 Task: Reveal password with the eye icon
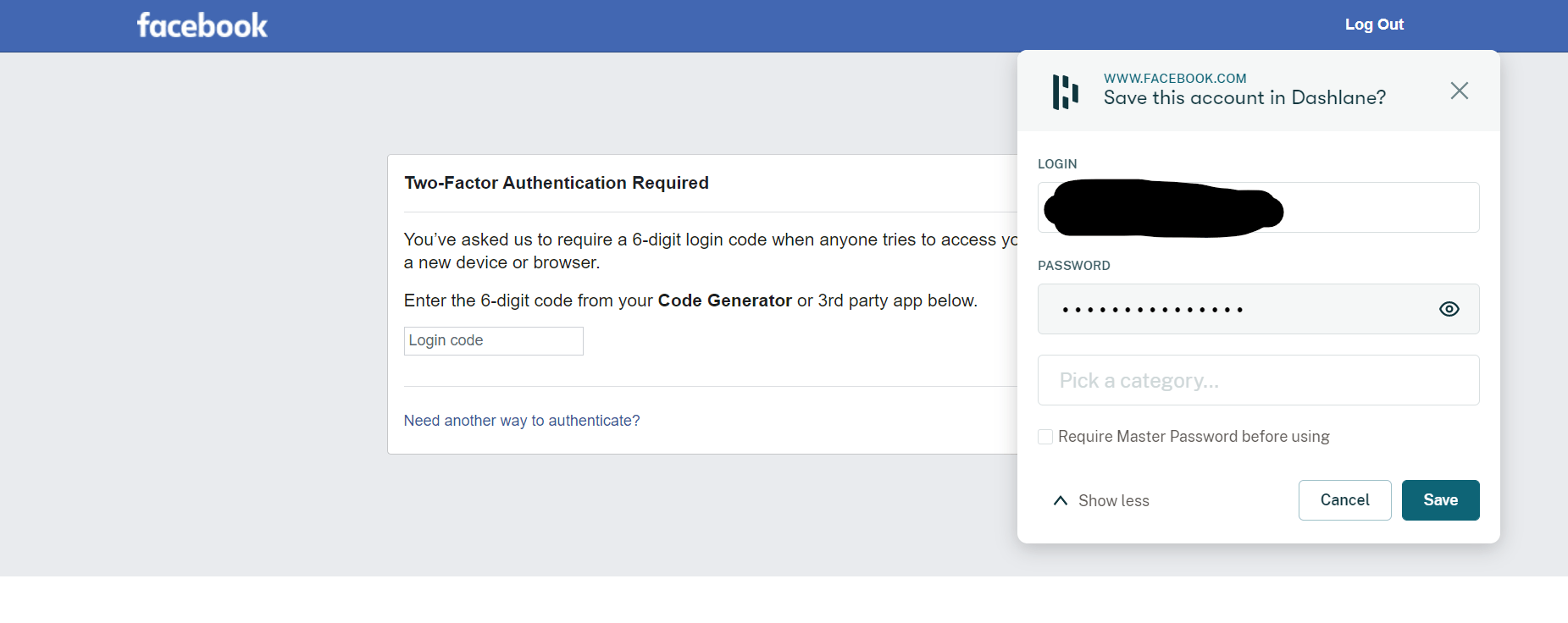pos(1449,309)
